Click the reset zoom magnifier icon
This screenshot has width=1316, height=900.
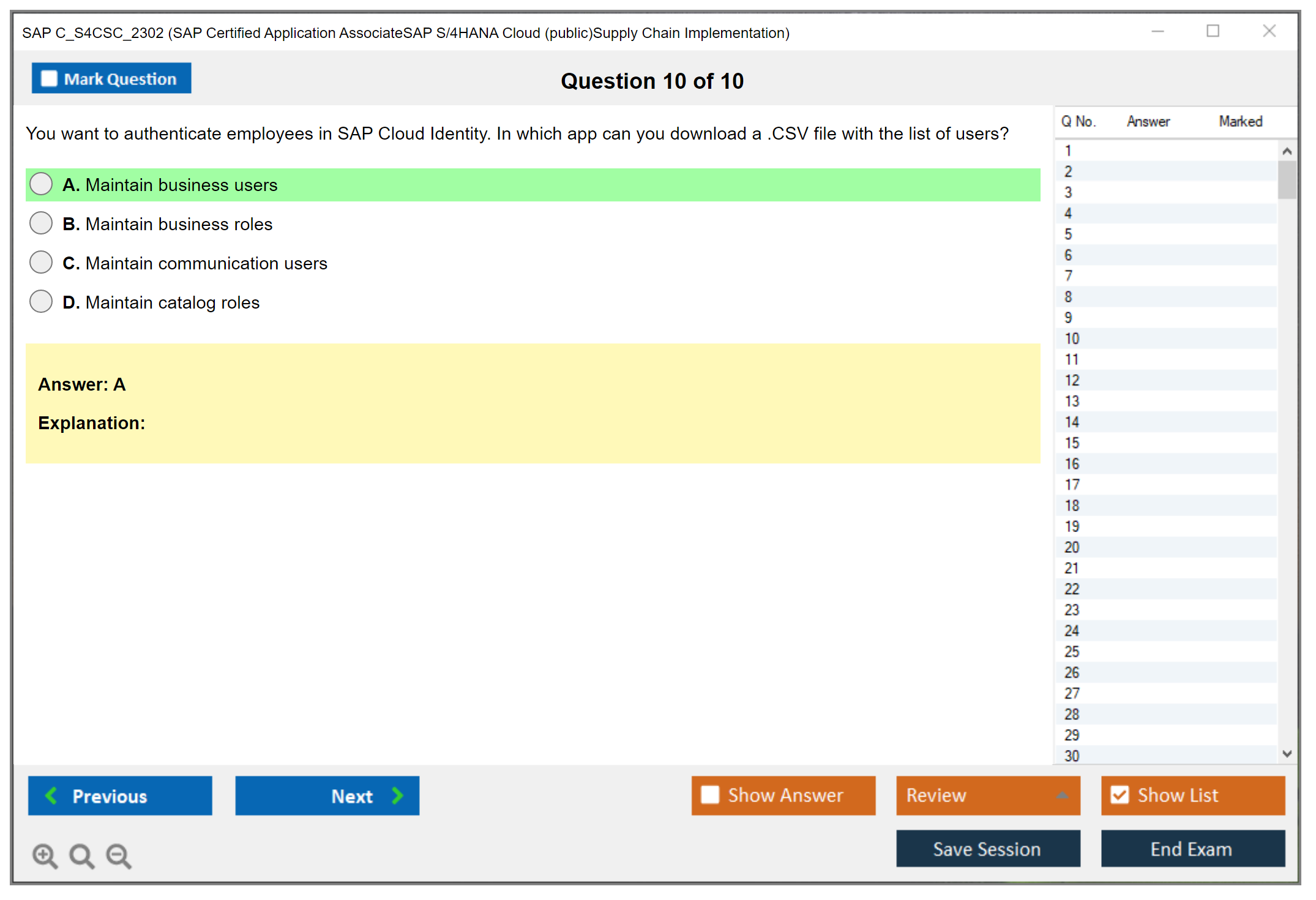click(81, 855)
